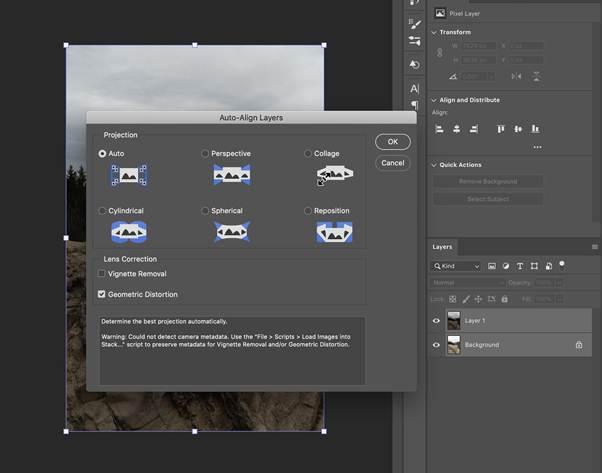The height and width of the screenshot is (473, 602).
Task: Hide Layer 1 using its eye icon
Action: click(436, 321)
